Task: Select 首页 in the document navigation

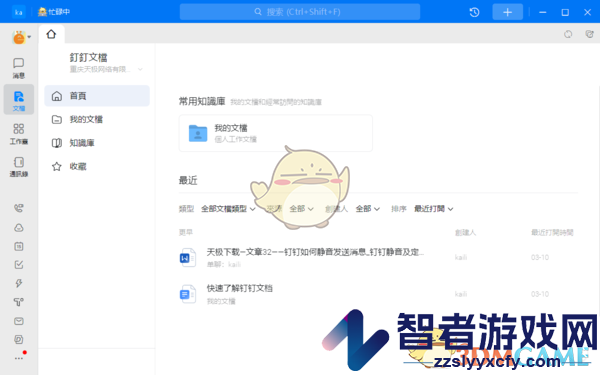Action: (x=97, y=96)
